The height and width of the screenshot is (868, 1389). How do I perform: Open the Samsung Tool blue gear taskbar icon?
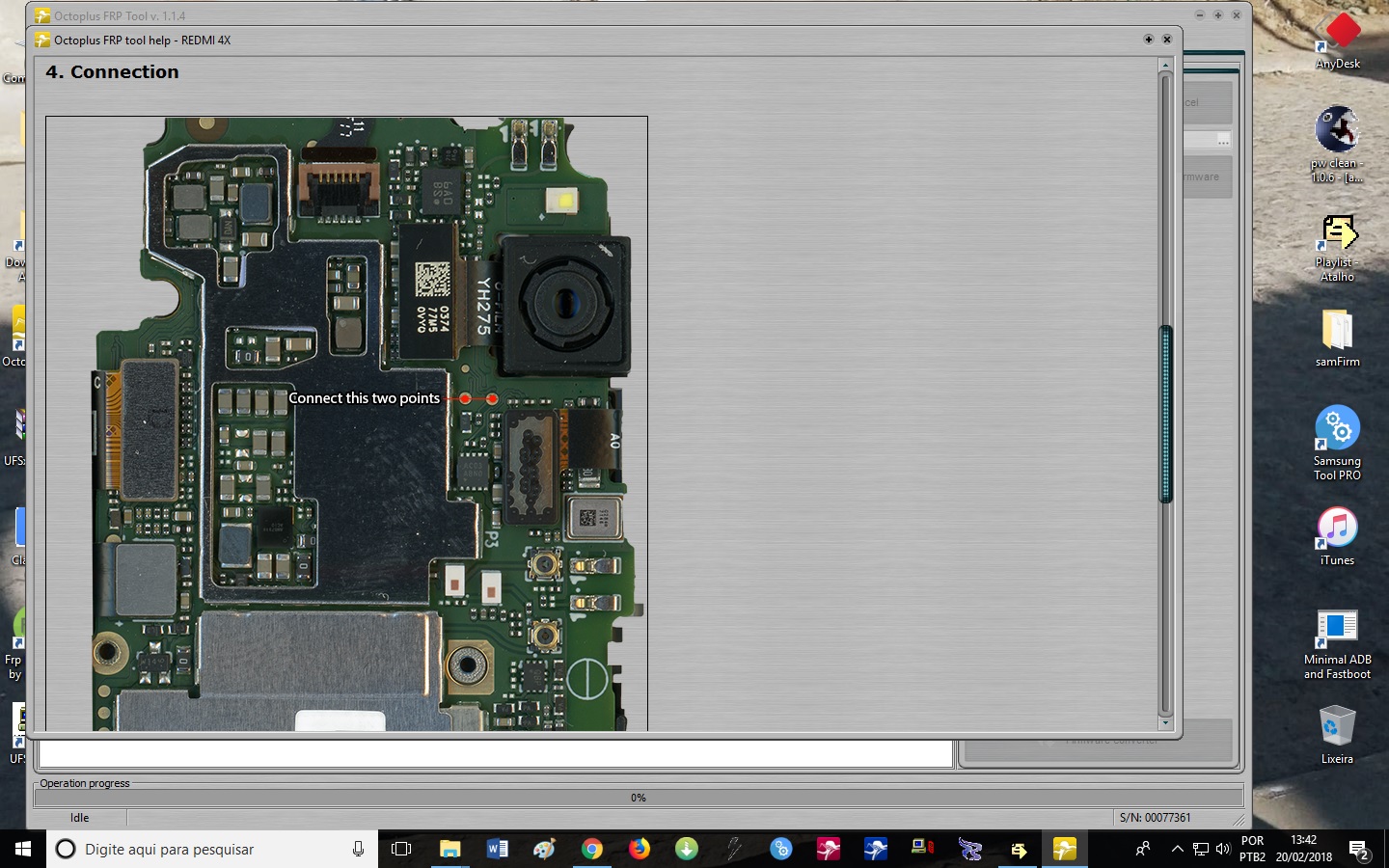click(780, 849)
